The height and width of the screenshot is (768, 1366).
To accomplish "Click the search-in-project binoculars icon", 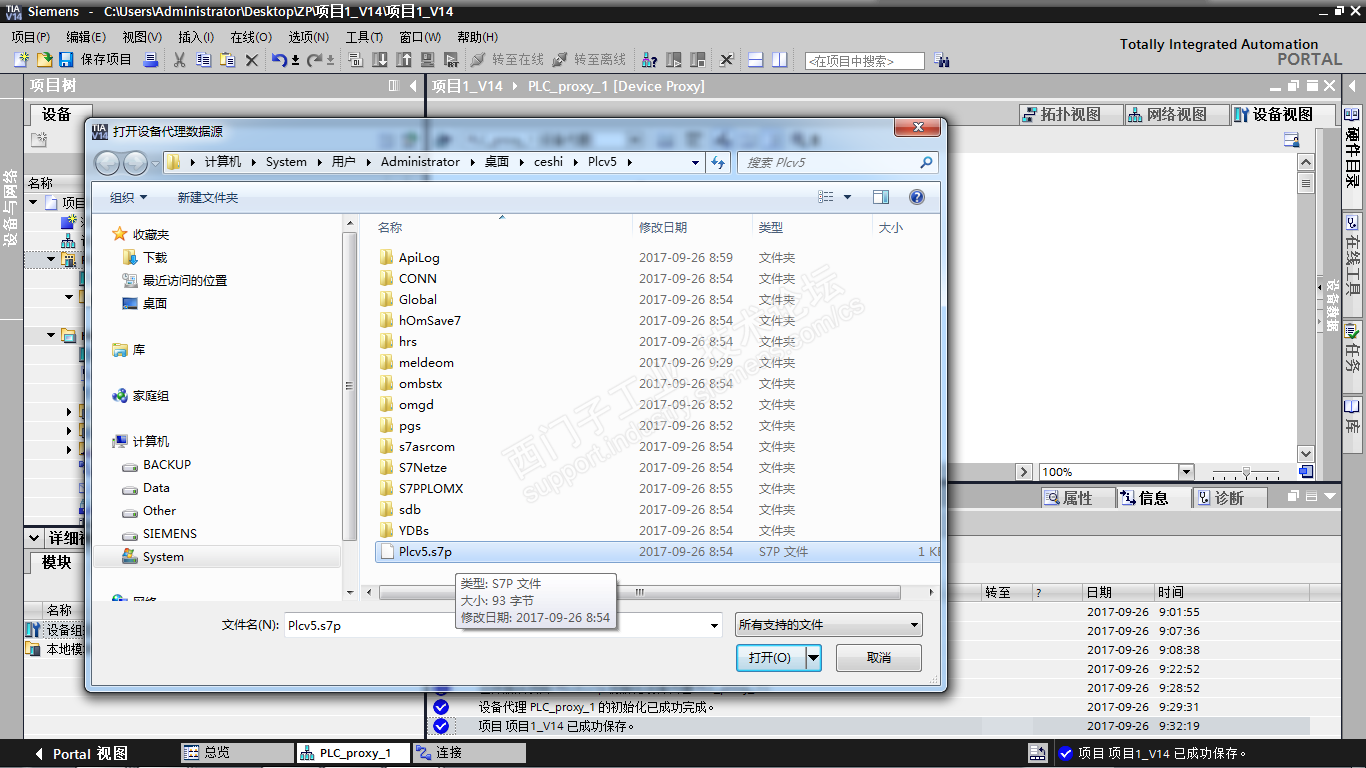I will coord(941,61).
